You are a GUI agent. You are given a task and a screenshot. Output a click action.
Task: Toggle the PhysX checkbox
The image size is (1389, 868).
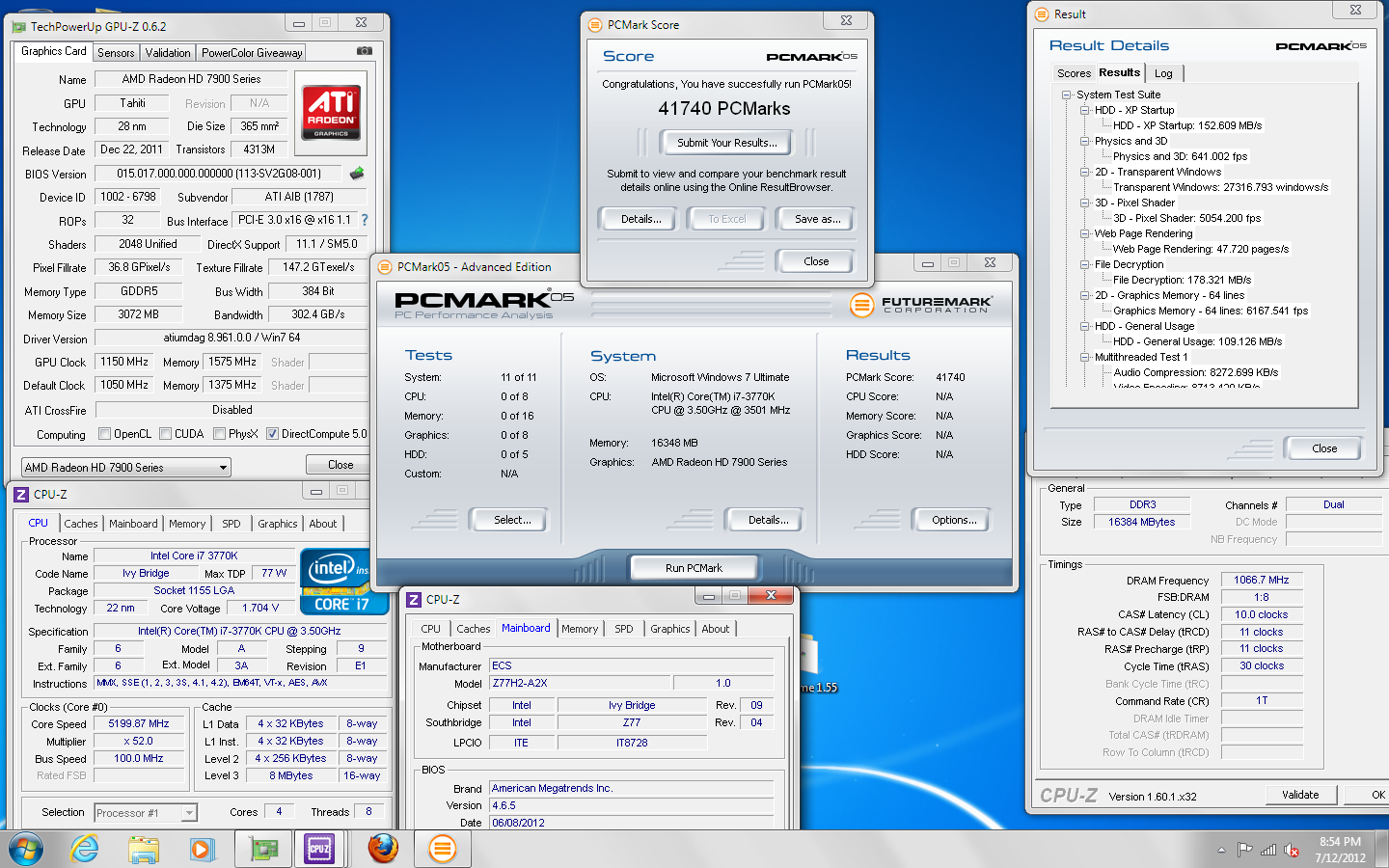pyautogui.click(x=219, y=434)
